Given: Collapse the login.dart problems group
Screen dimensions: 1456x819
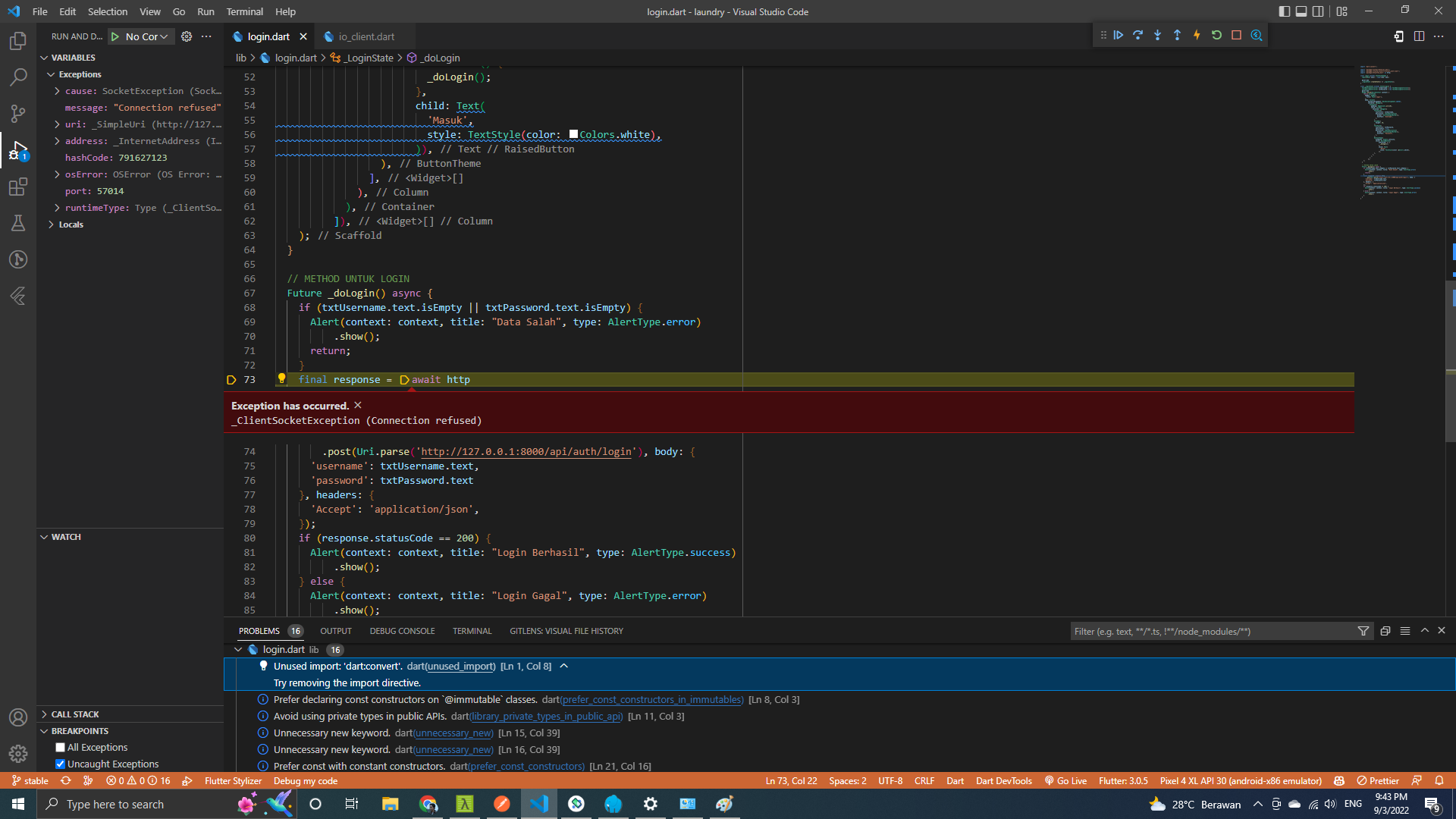Looking at the screenshot, I should 238,650.
